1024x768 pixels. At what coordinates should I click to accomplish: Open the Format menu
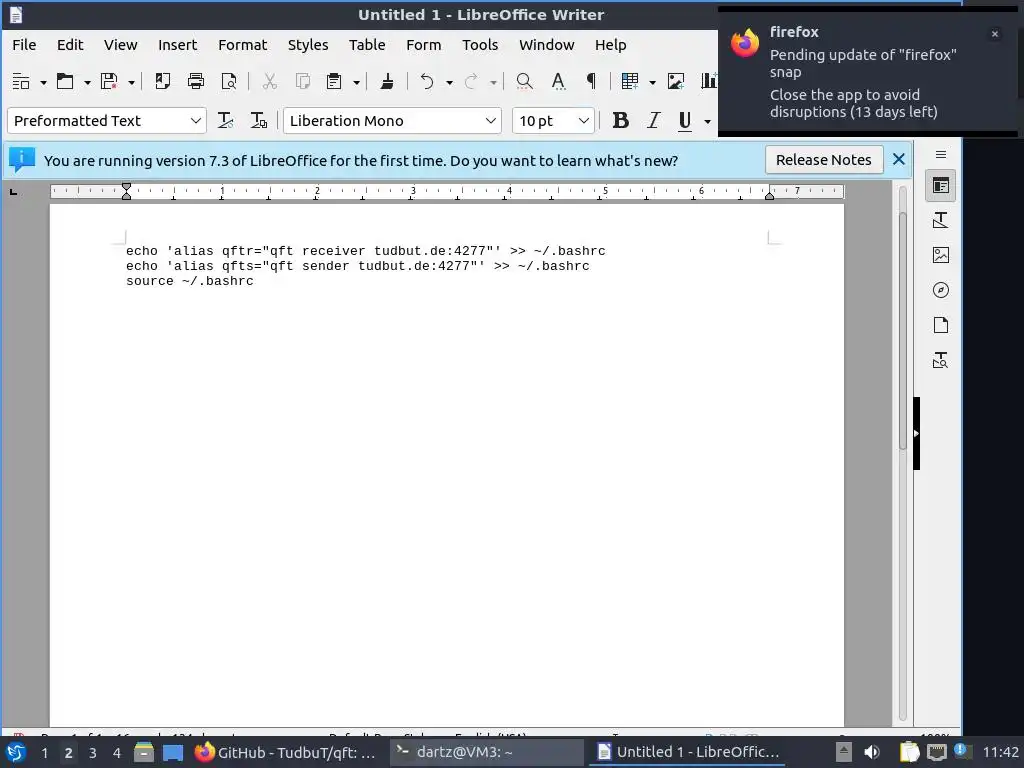tap(242, 45)
